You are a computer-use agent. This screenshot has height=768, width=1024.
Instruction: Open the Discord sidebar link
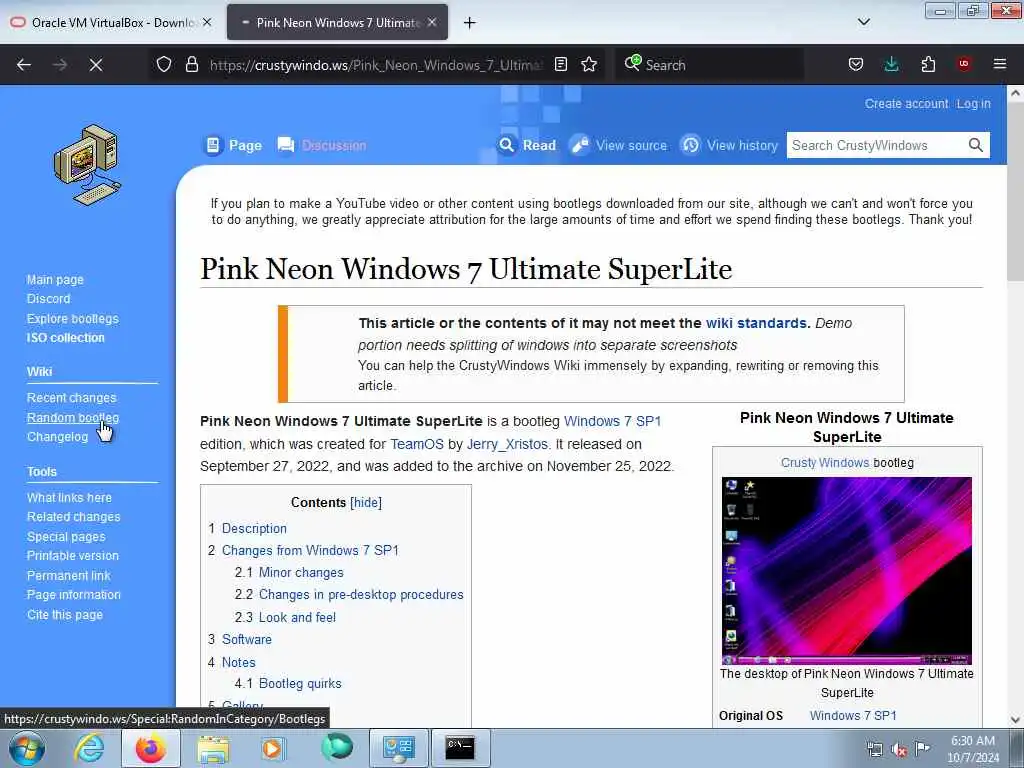coord(48,298)
